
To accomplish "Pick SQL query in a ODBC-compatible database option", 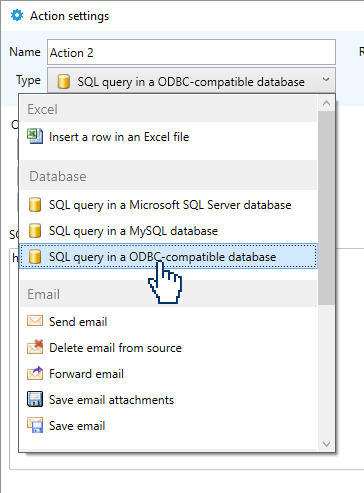I will click(168, 257).
